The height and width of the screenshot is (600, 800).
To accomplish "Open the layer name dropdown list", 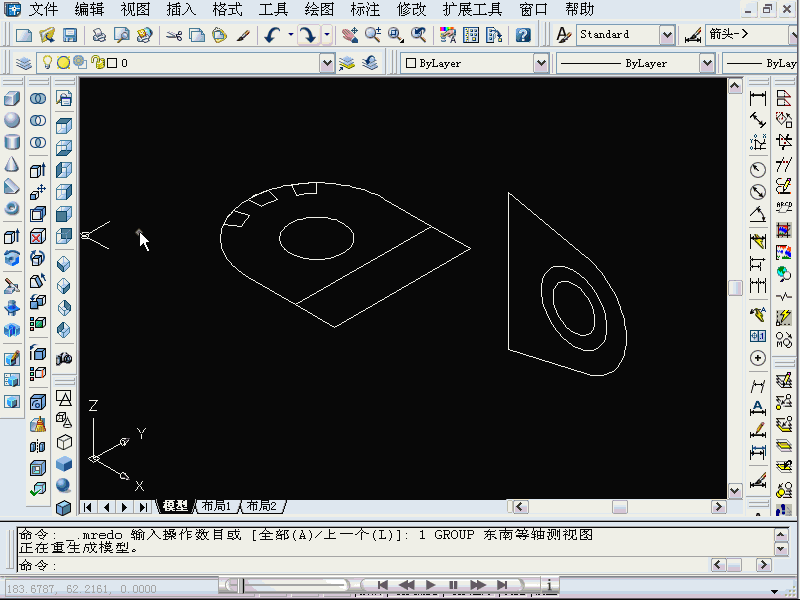I will tap(327, 63).
